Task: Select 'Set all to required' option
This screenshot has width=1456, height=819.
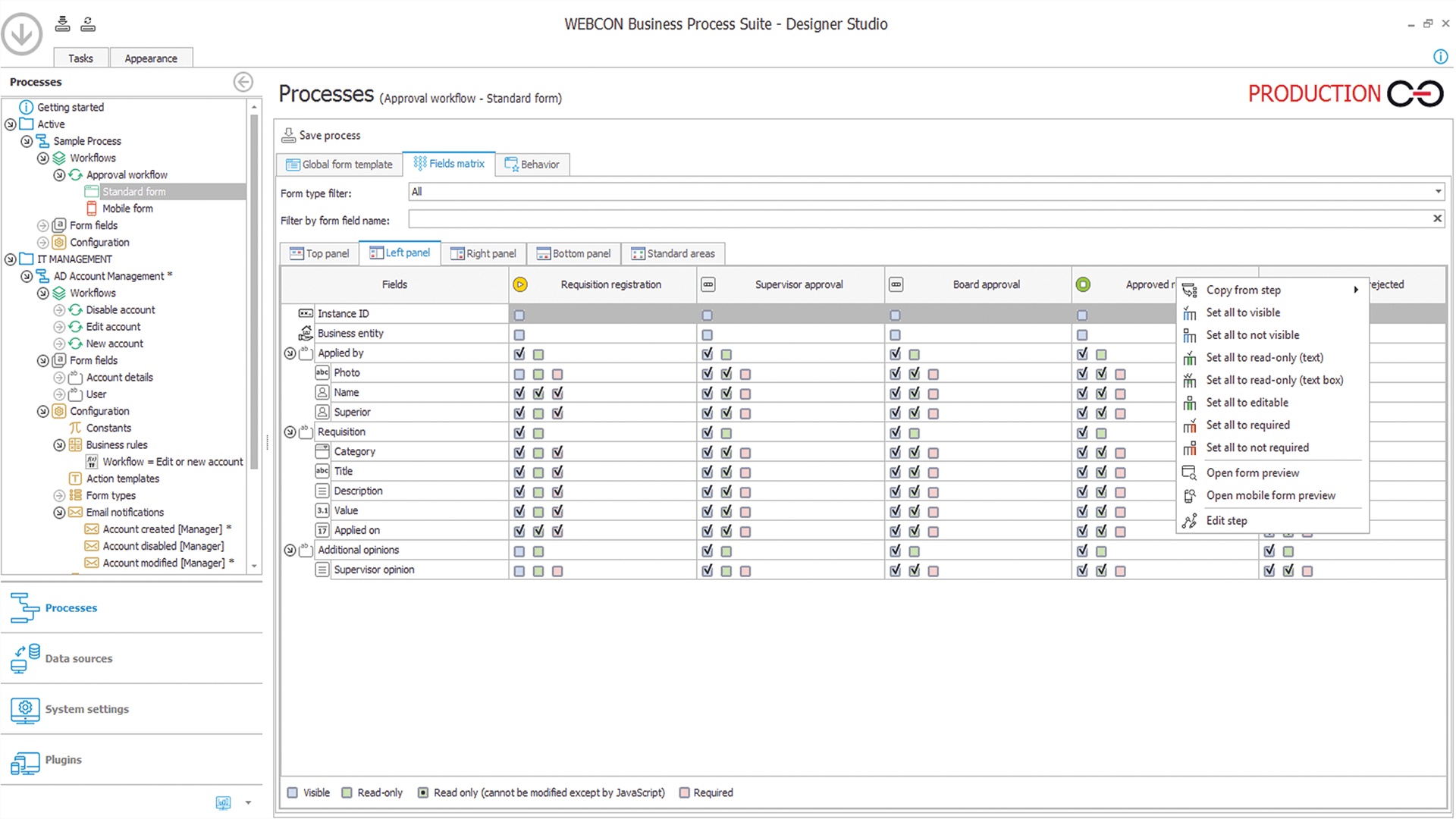Action: tap(1248, 424)
